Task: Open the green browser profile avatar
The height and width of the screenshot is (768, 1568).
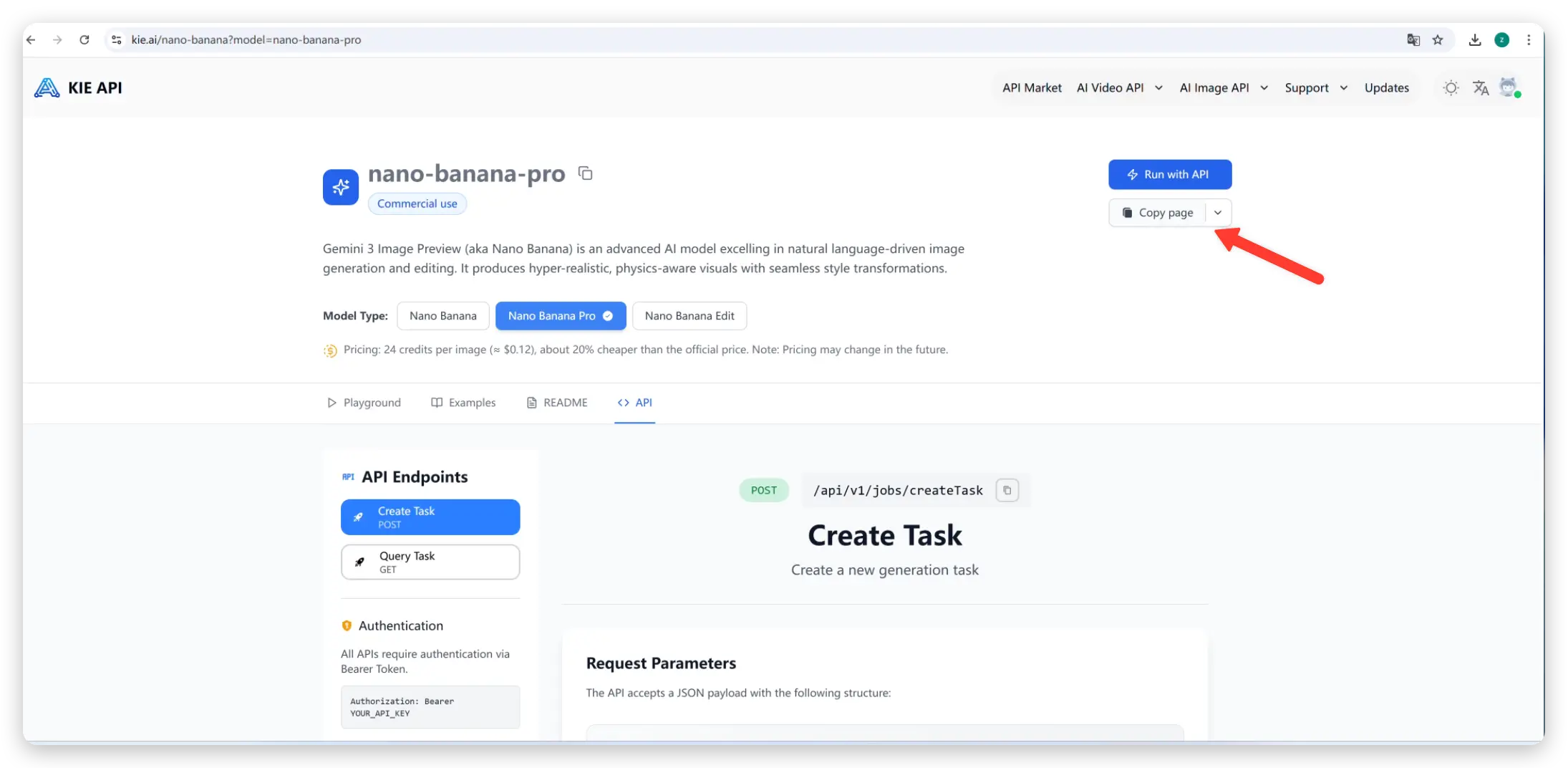Action: [1502, 40]
